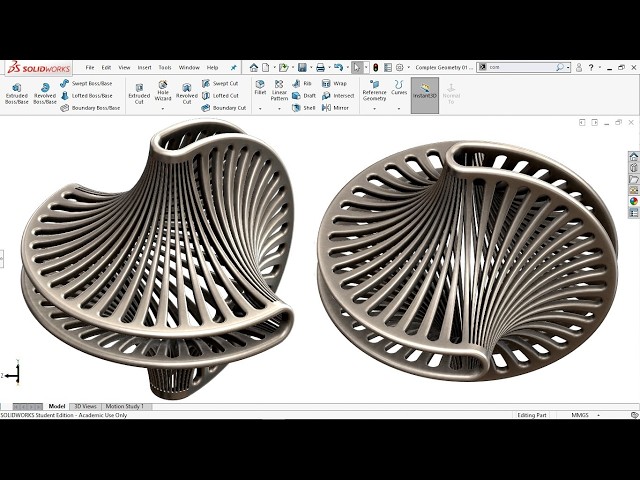Select the Linear Pattern tool

pyautogui.click(x=279, y=90)
